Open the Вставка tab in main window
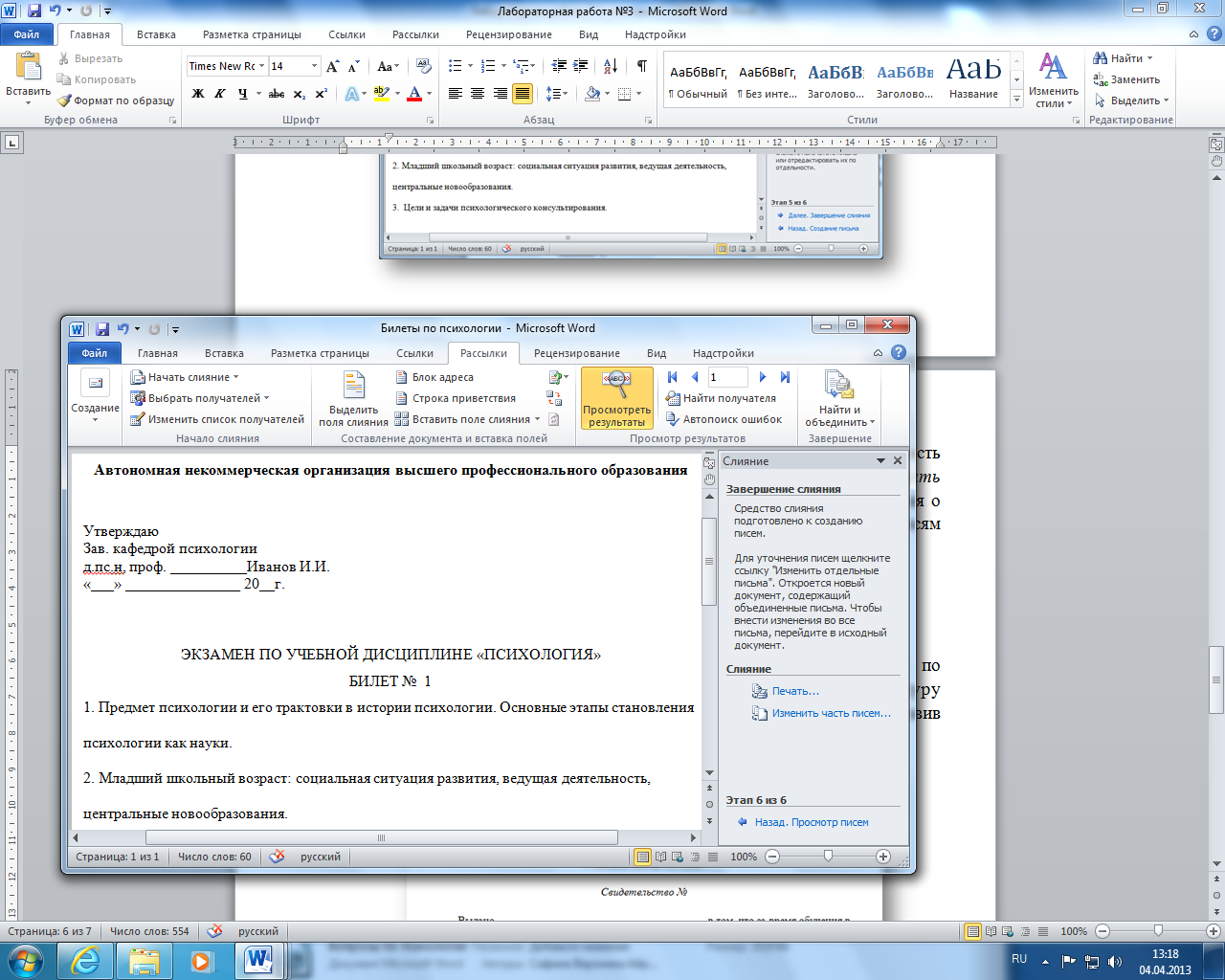The width and height of the screenshot is (1225, 980). point(156,34)
